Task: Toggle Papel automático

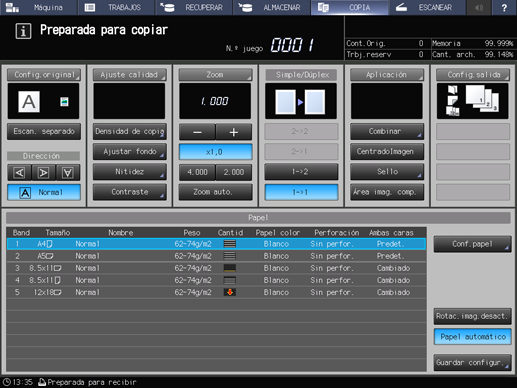Action: (x=473, y=337)
